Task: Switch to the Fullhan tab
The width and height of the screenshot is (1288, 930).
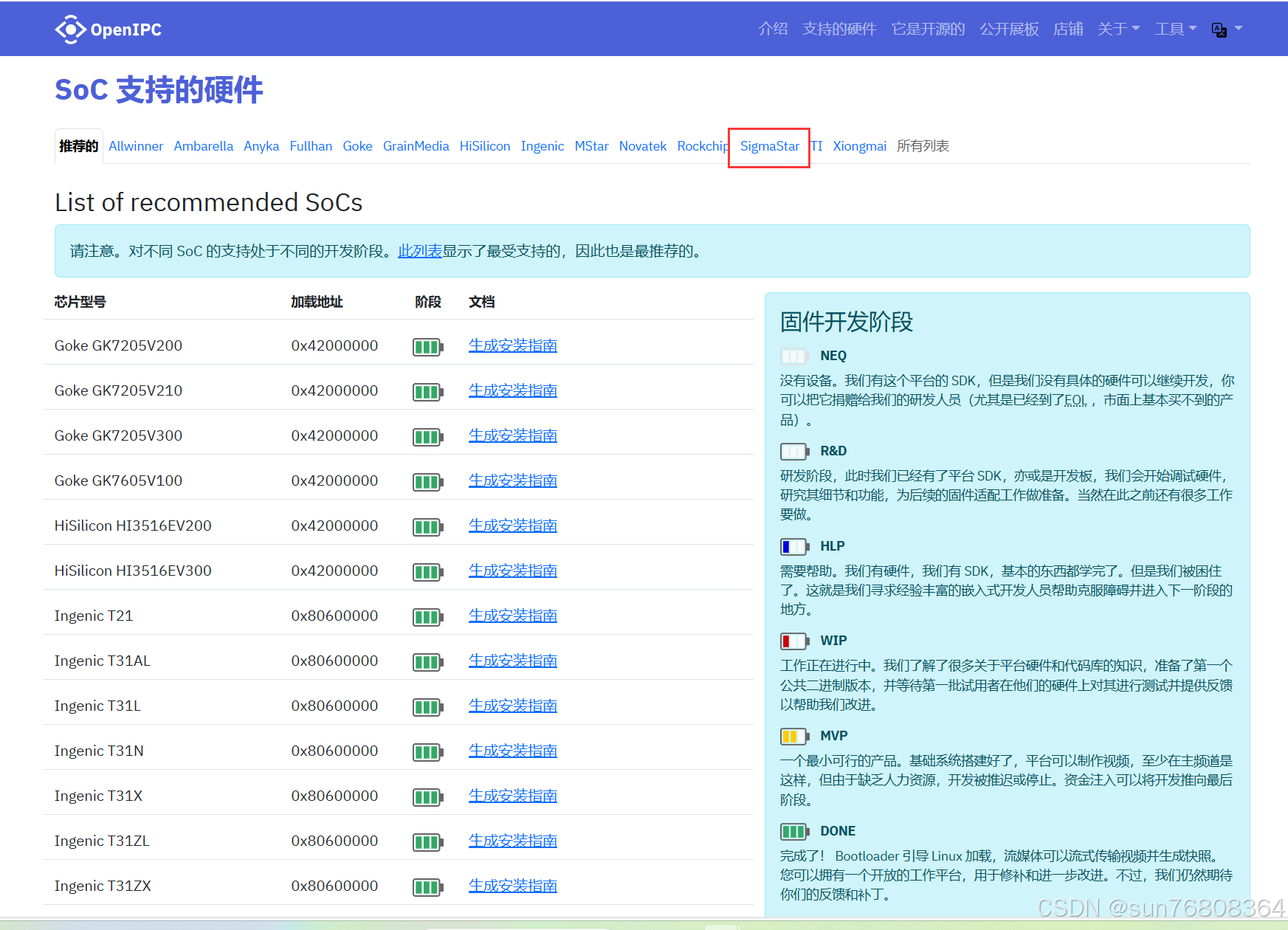Action: coord(311,146)
